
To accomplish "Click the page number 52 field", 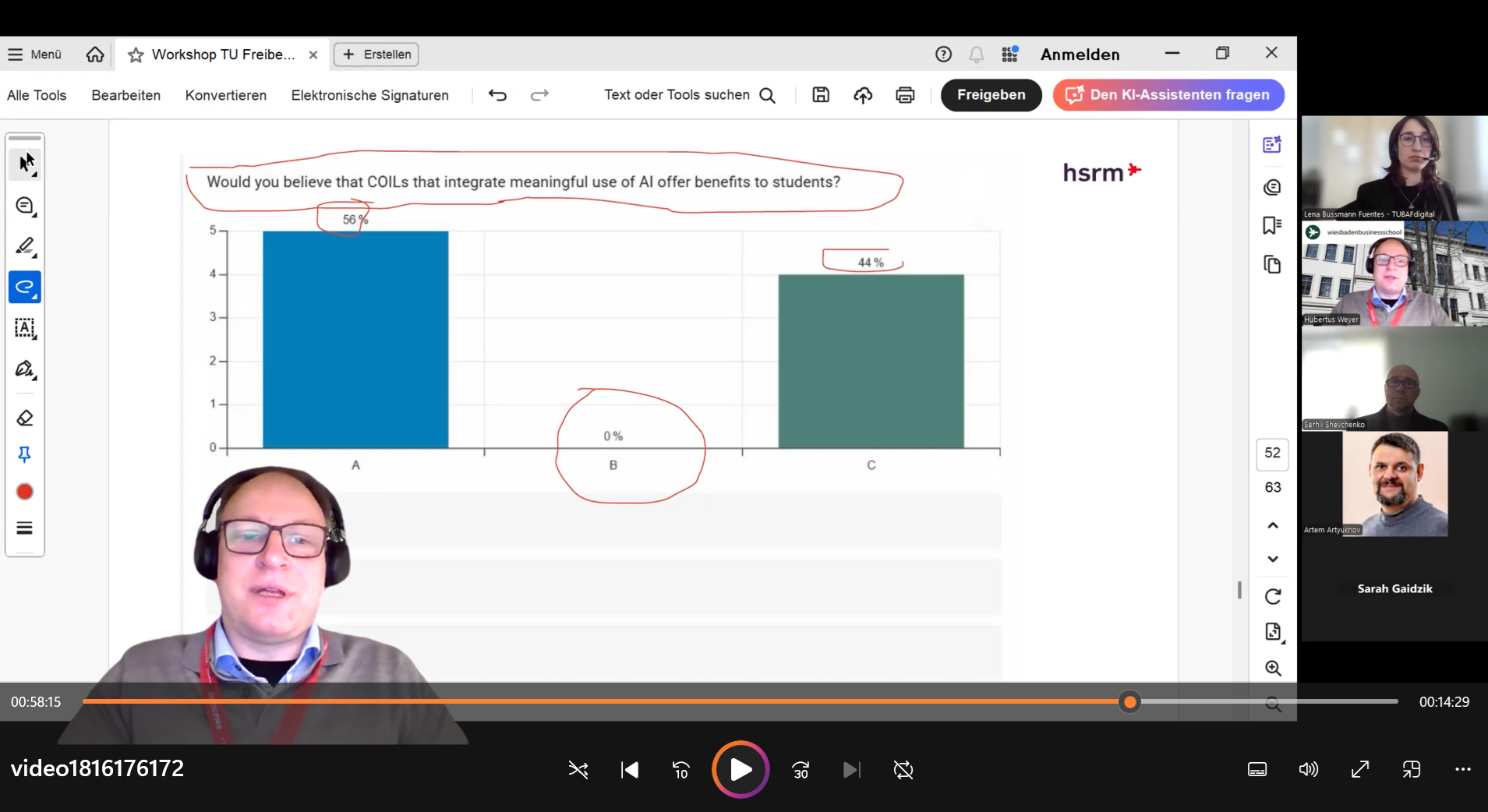I will (1272, 453).
